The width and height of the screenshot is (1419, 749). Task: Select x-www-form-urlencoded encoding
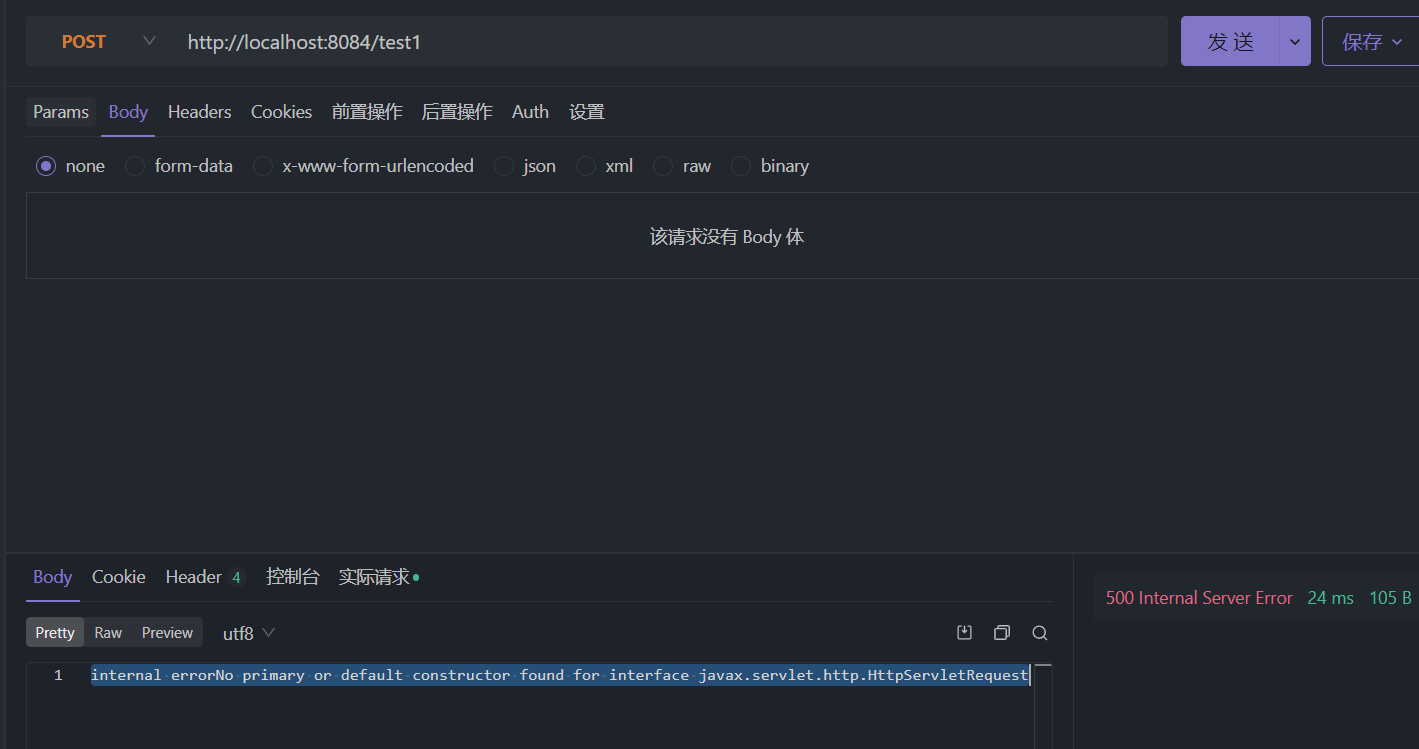coord(262,166)
